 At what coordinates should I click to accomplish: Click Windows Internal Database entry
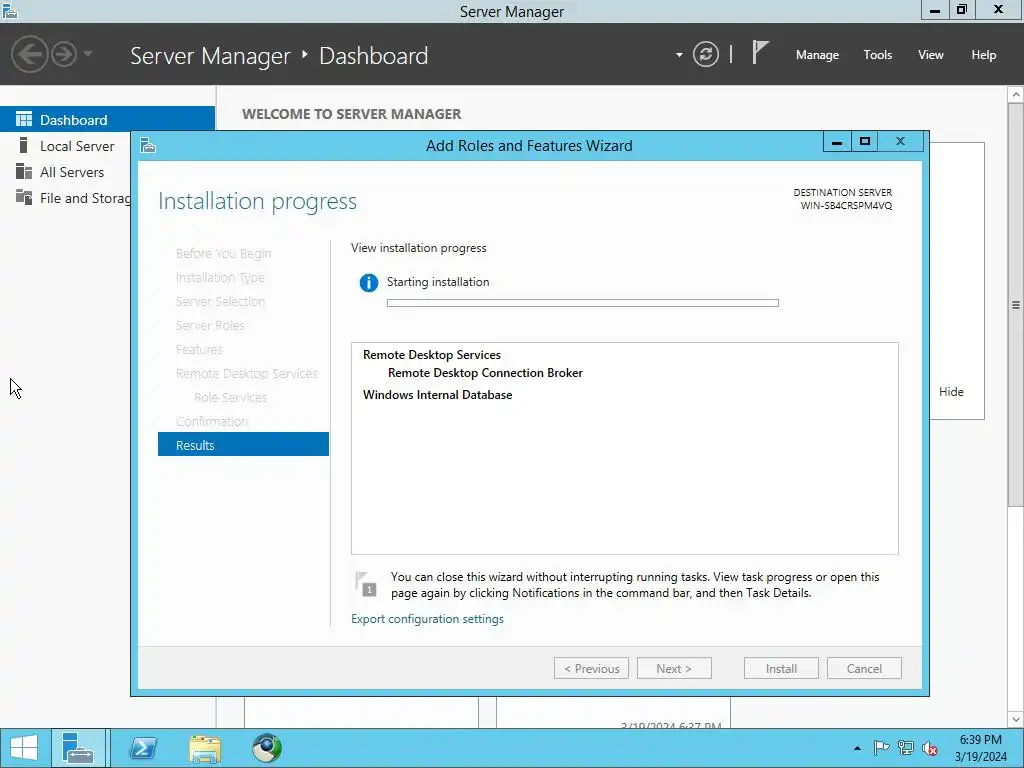[437, 394]
